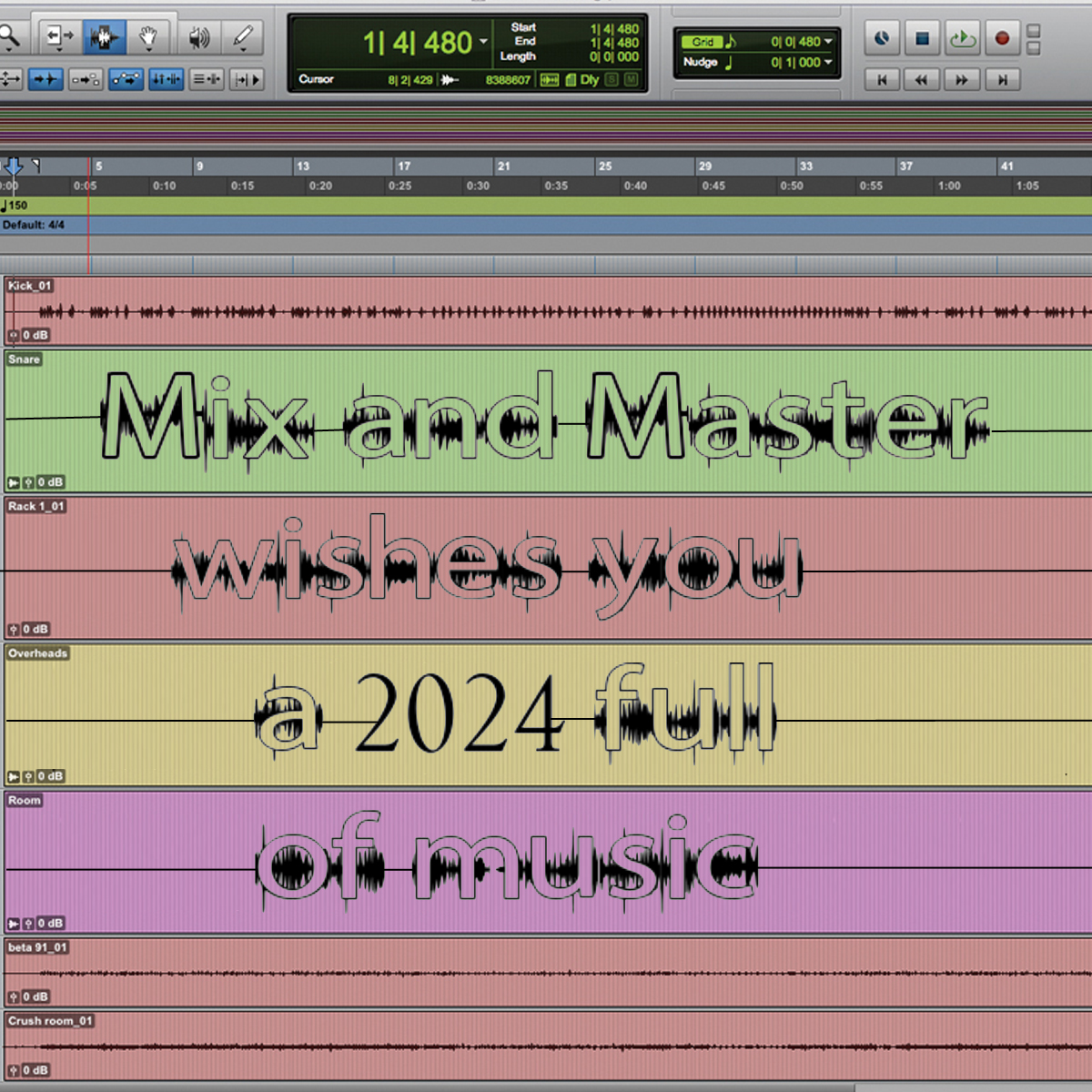Open main counter format dropdown arrow
The image size is (1092, 1092).
[x=483, y=42]
